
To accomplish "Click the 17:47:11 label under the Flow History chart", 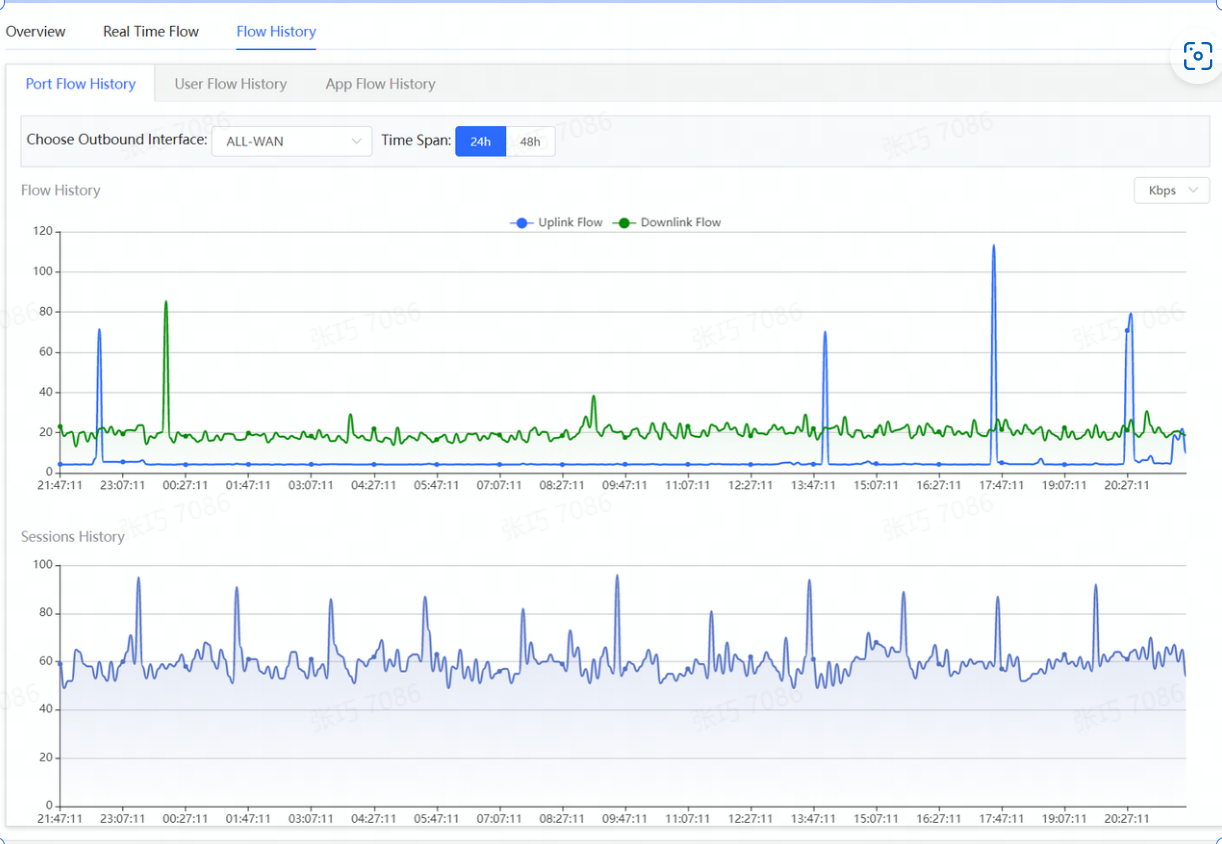I will point(1001,485).
